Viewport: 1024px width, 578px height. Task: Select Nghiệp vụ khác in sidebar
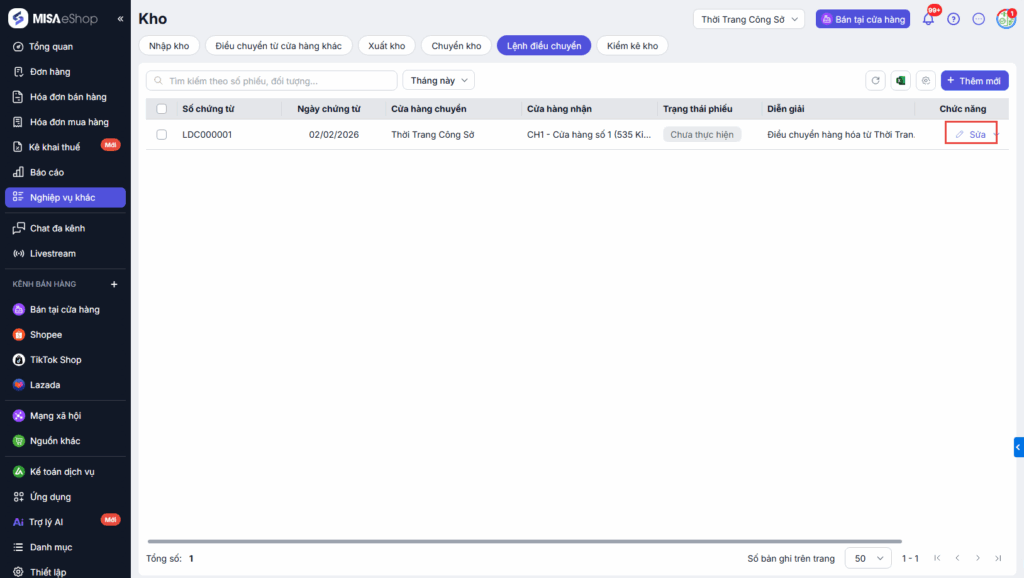65,197
